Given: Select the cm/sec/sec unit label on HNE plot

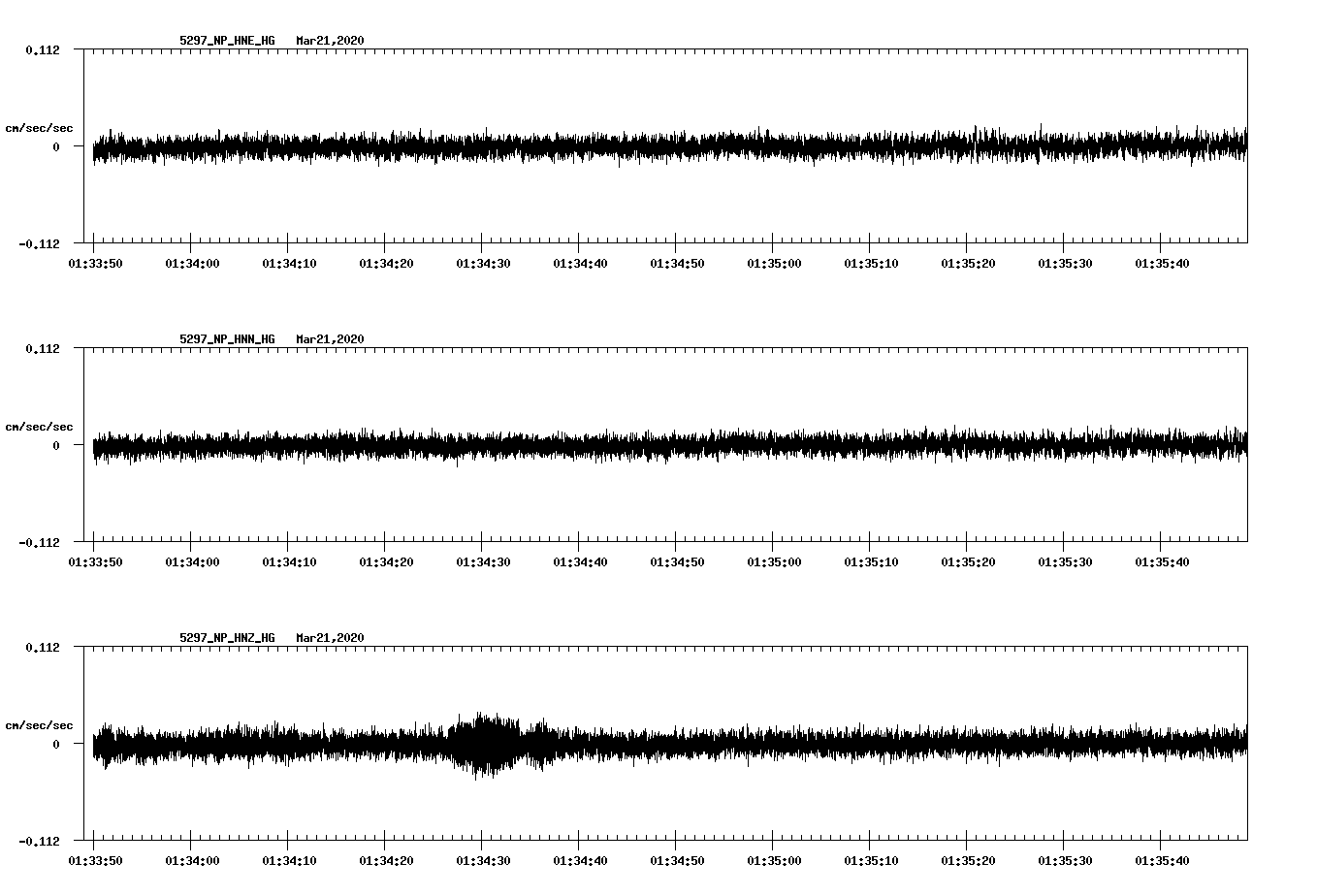Looking at the screenshot, I should point(39,129).
